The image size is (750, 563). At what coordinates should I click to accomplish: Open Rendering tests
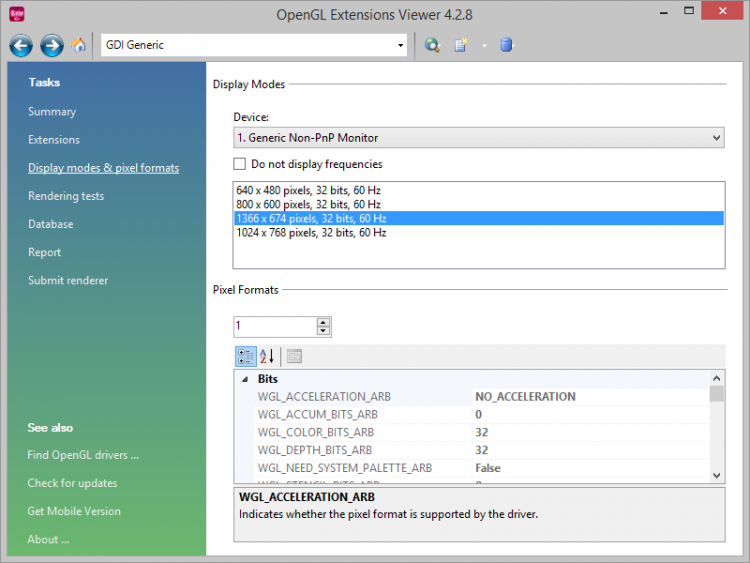click(x=66, y=196)
